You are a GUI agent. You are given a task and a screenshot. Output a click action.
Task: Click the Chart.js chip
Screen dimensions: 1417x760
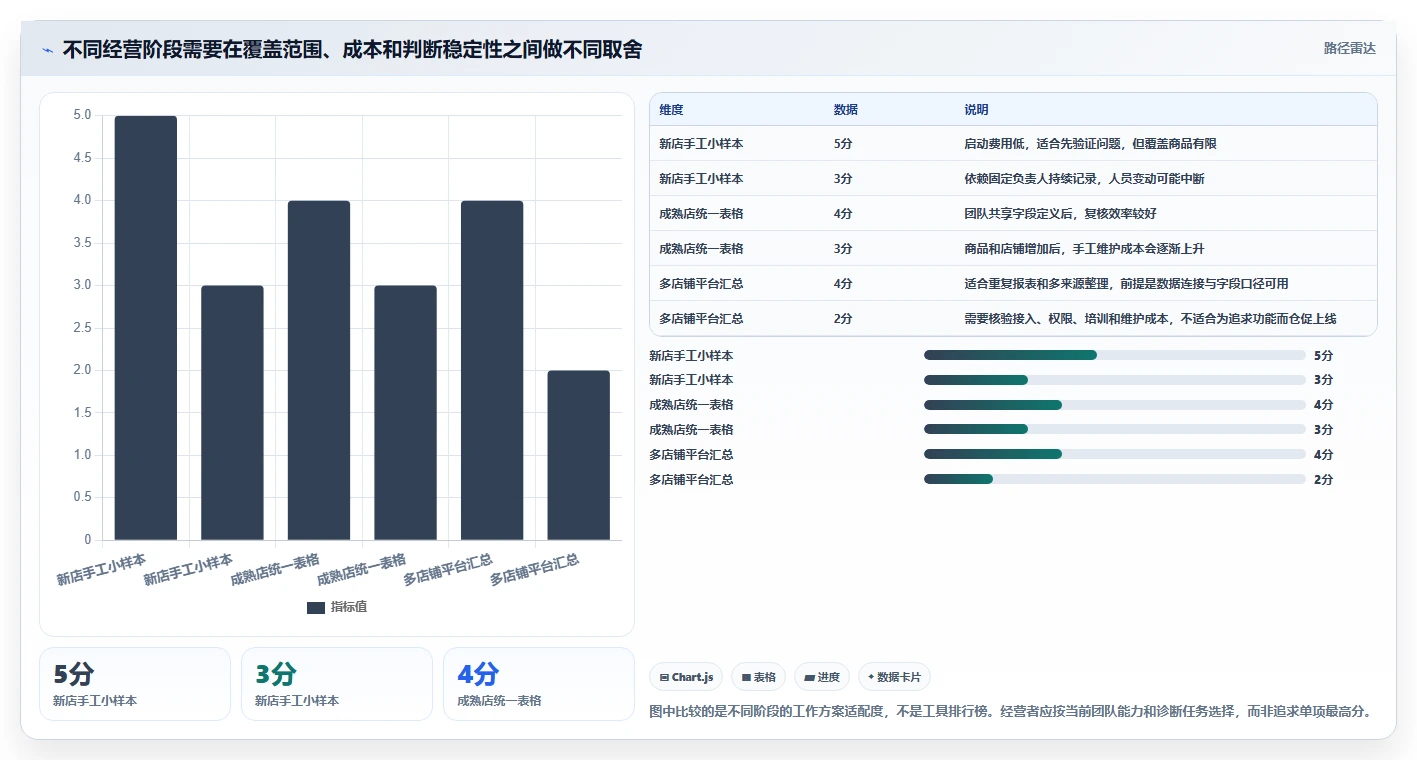pyautogui.click(x=687, y=677)
